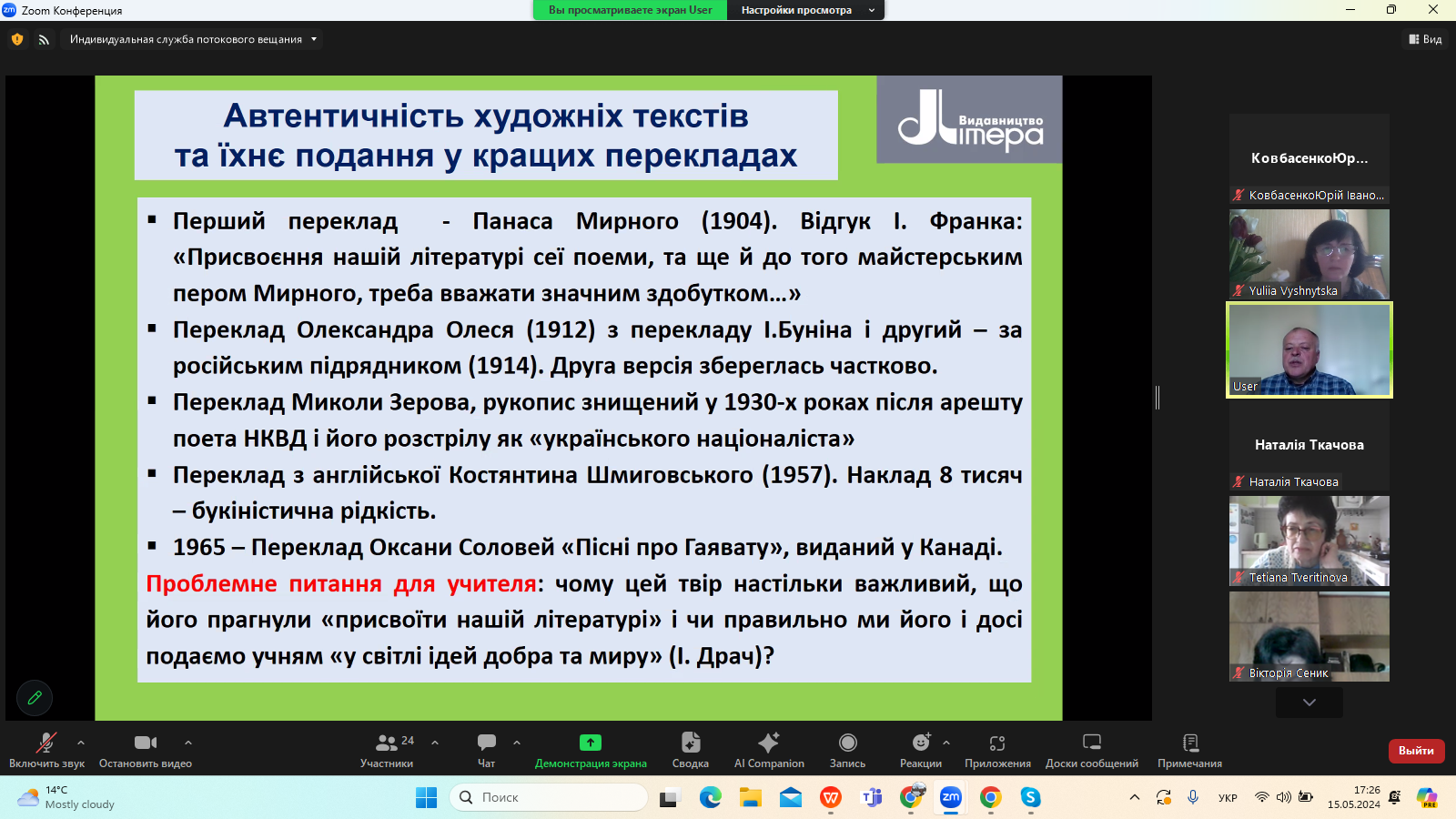This screenshot has width=1456, height=819.
Task: Expand audio options arrow next to microphone
Action: (81, 743)
